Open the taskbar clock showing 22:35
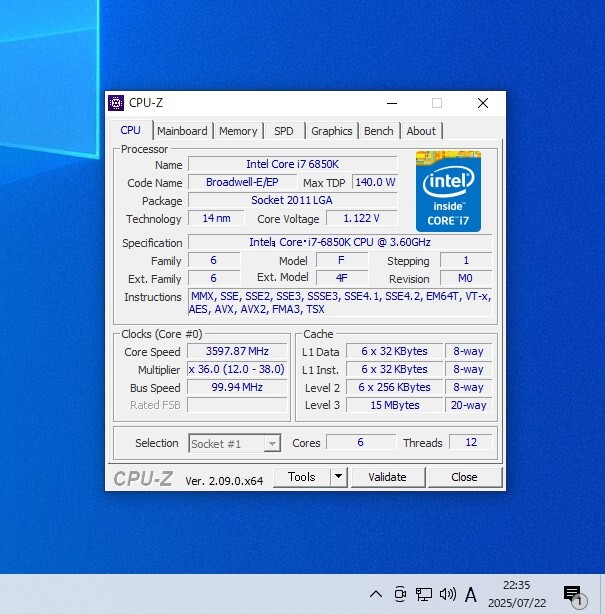605x614 pixels. coord(517,594)
